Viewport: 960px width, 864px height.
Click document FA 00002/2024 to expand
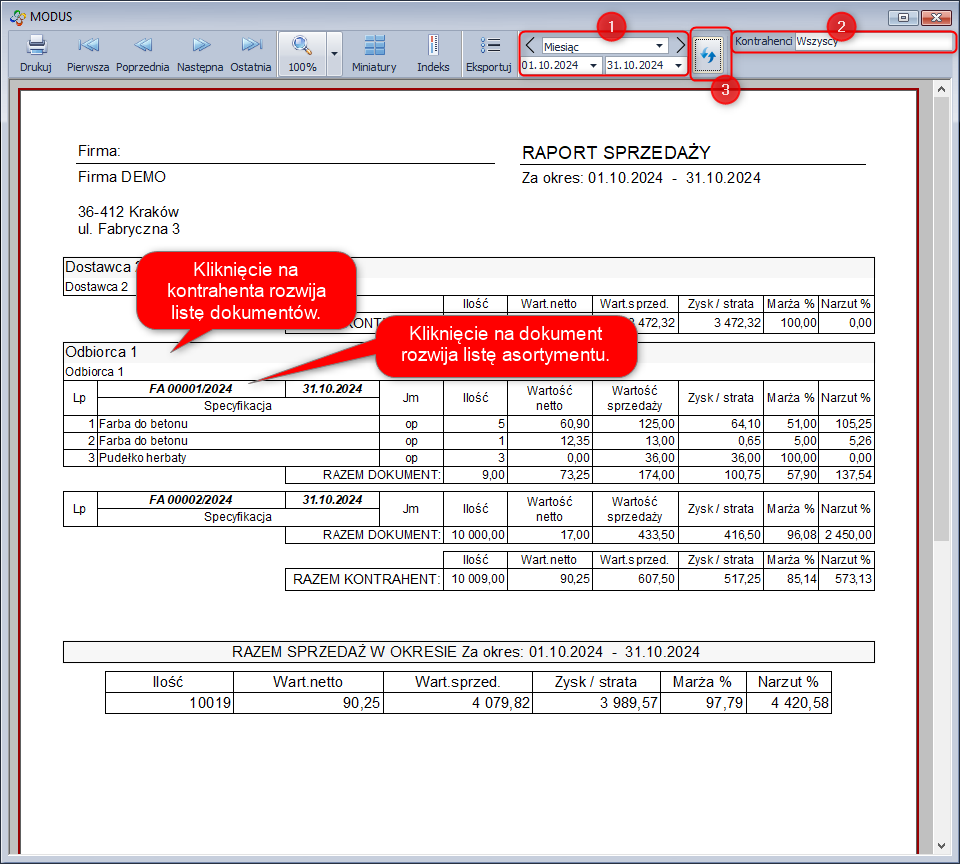(191, 499)
